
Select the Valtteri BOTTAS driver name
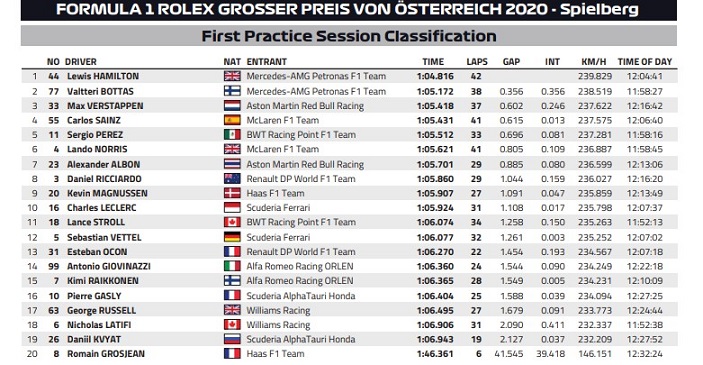100,91
